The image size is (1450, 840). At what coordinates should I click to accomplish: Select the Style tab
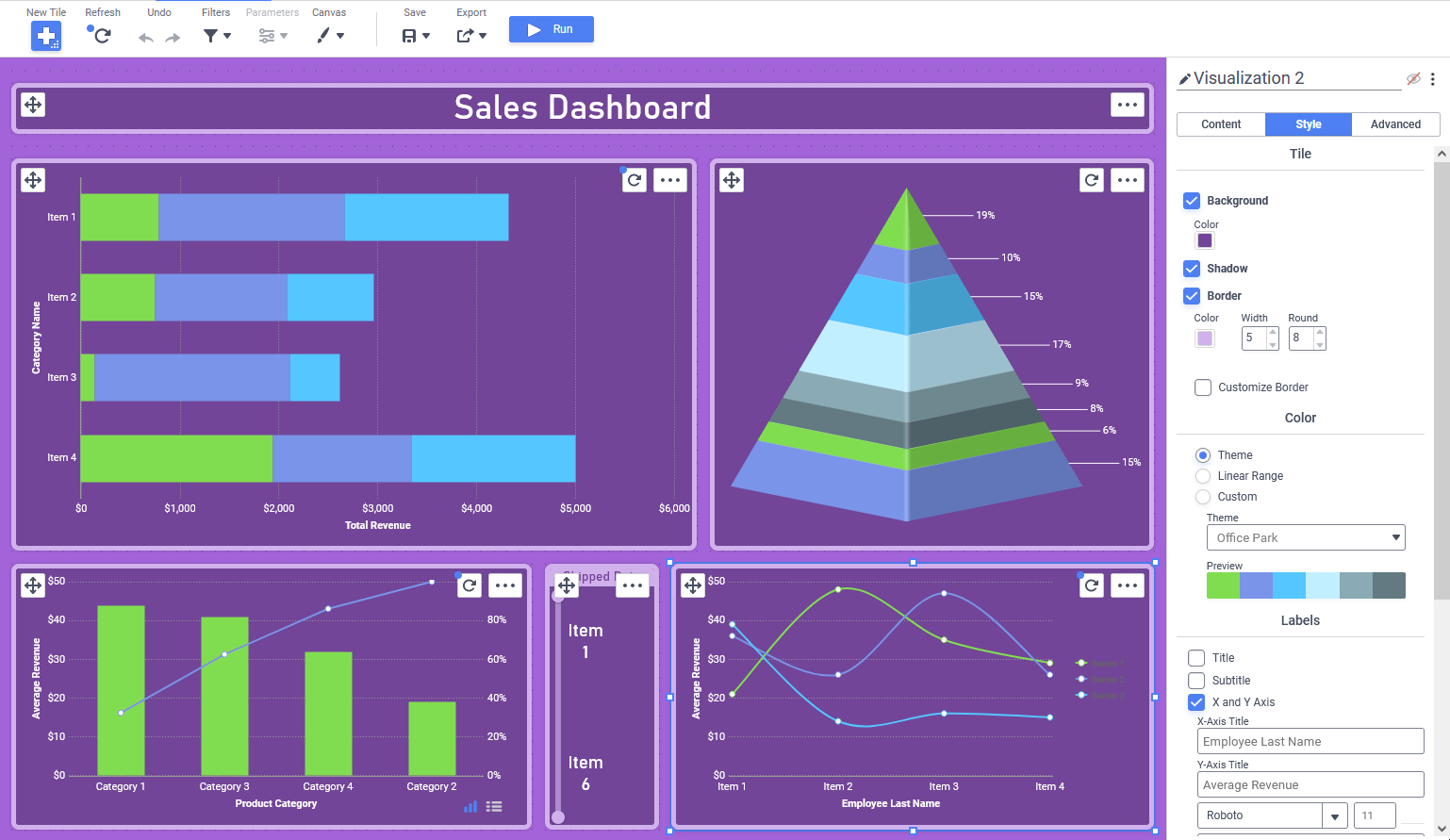click(1309, 124)
